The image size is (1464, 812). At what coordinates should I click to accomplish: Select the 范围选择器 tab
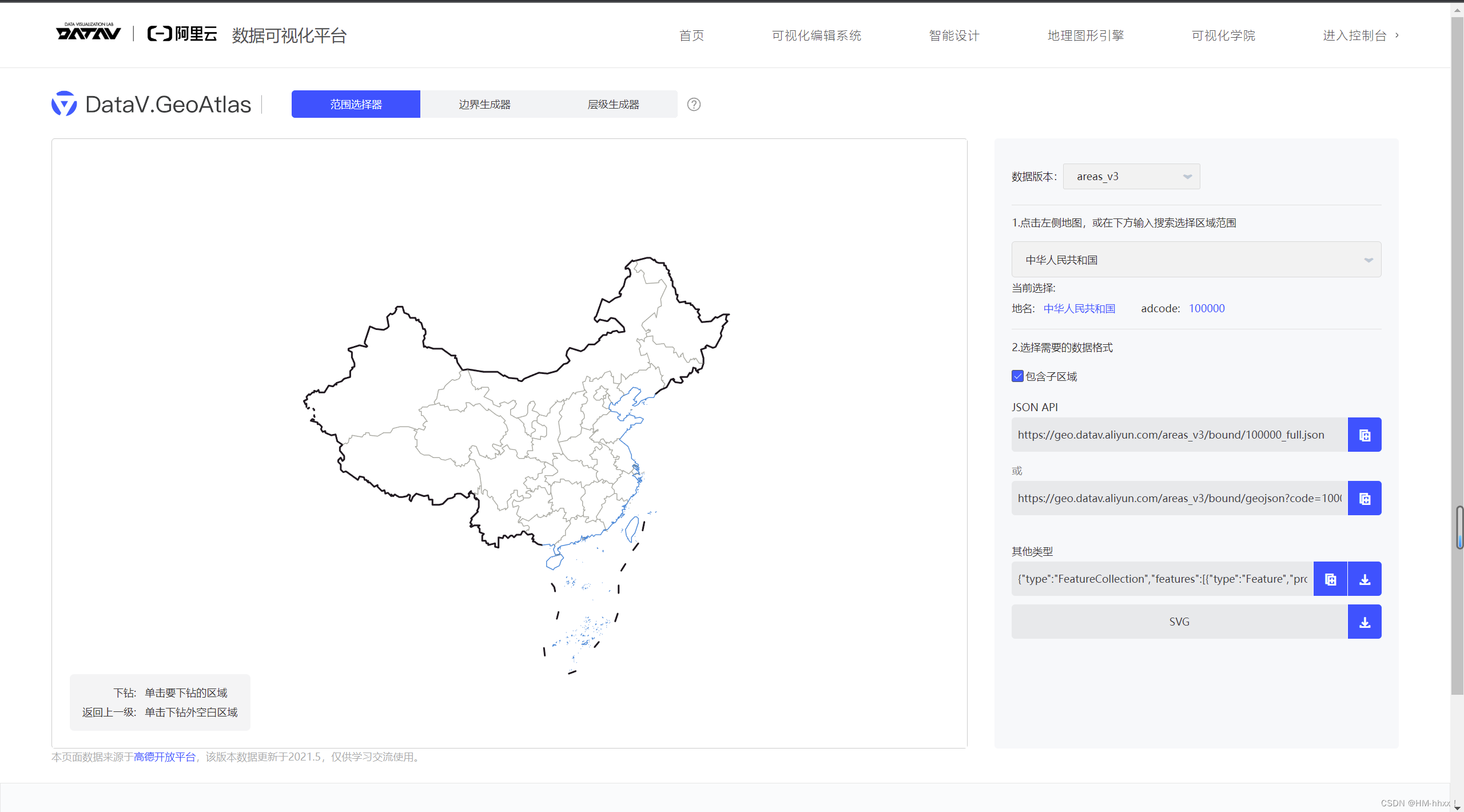pos(356,104)
